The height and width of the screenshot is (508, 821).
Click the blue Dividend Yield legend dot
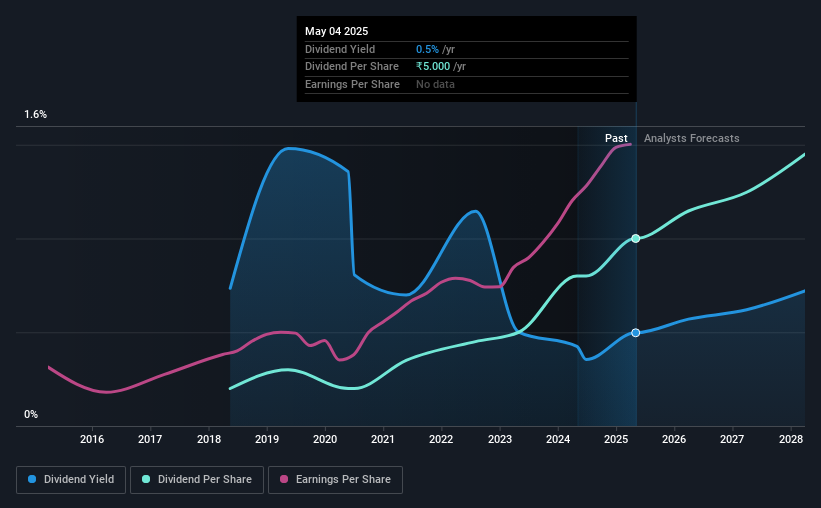(32, 479)
